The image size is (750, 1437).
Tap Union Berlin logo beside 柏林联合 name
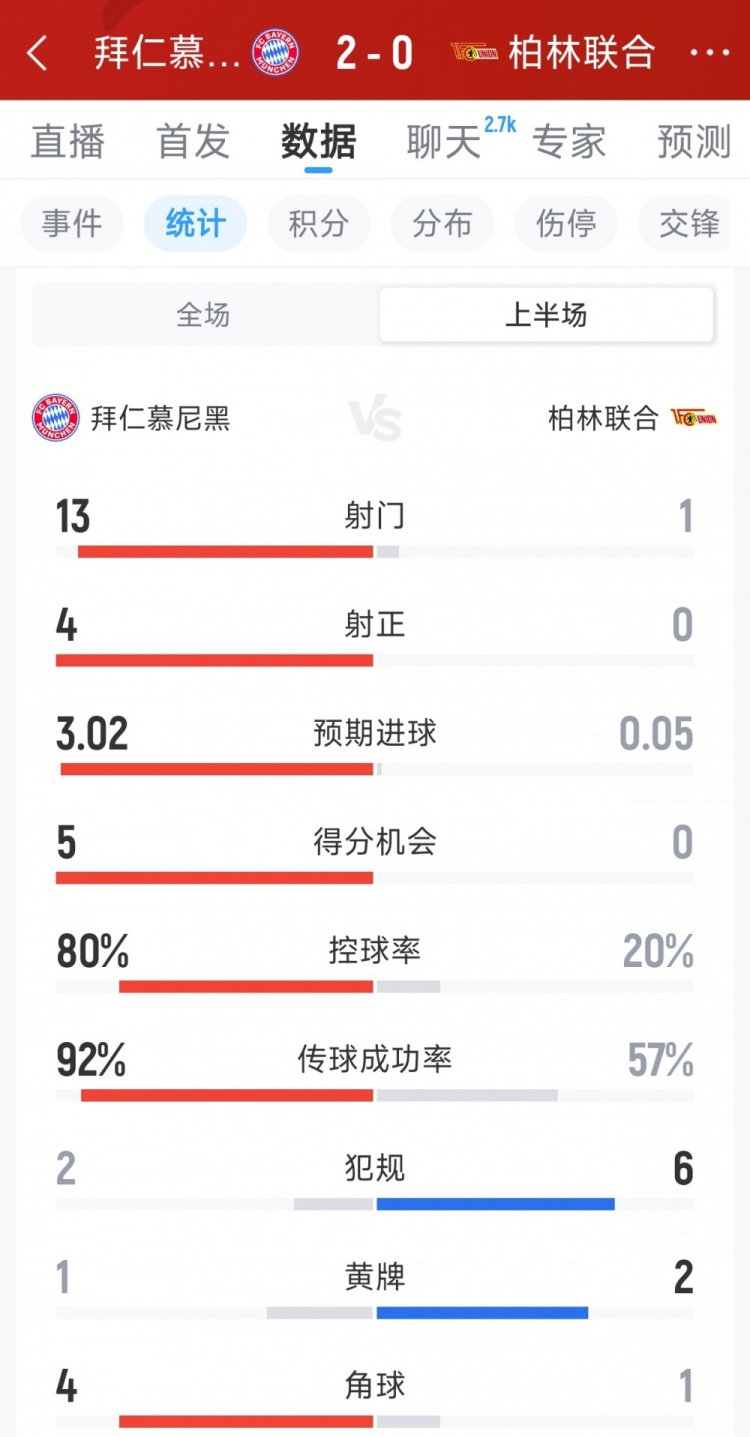tap(695, 418)
